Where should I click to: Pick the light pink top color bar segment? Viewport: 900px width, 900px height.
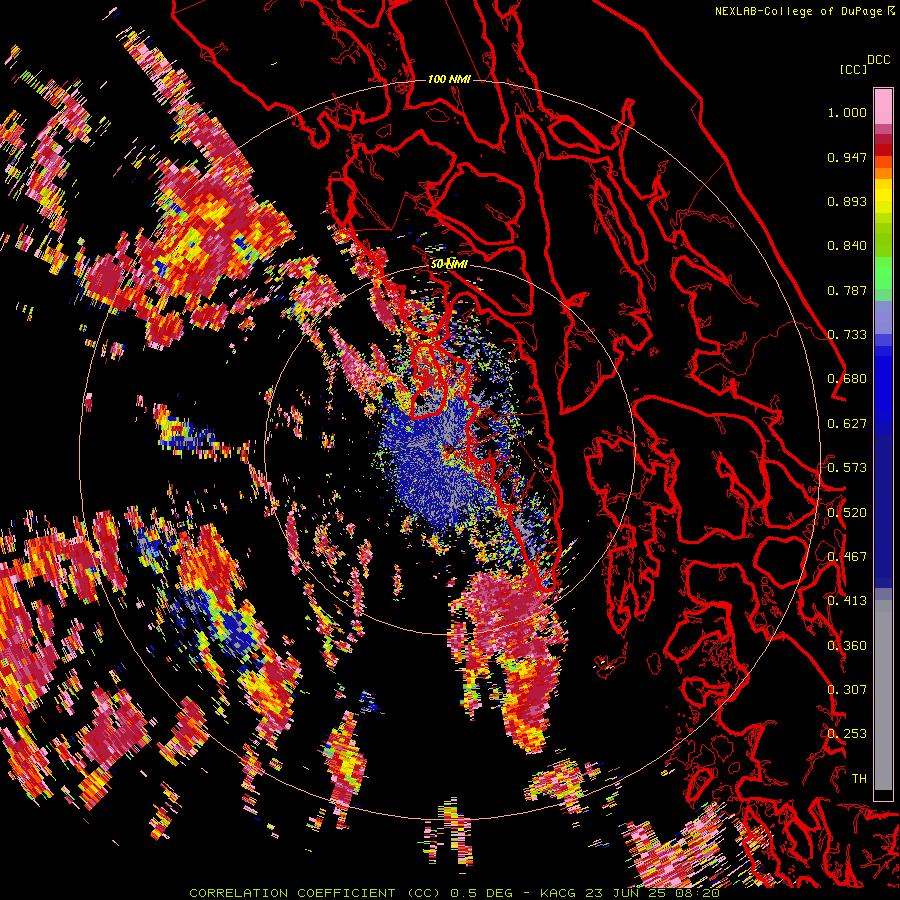click(x=883, y=107)
